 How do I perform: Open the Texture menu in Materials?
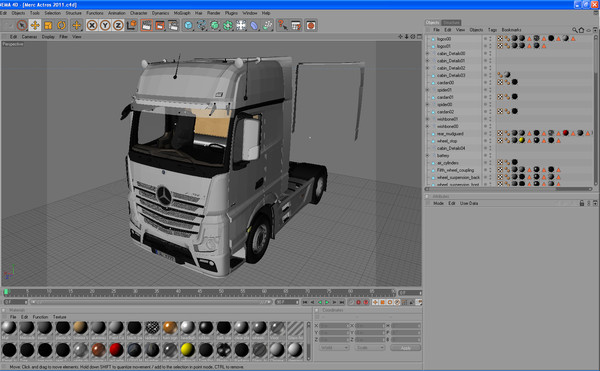coord(59,317)
